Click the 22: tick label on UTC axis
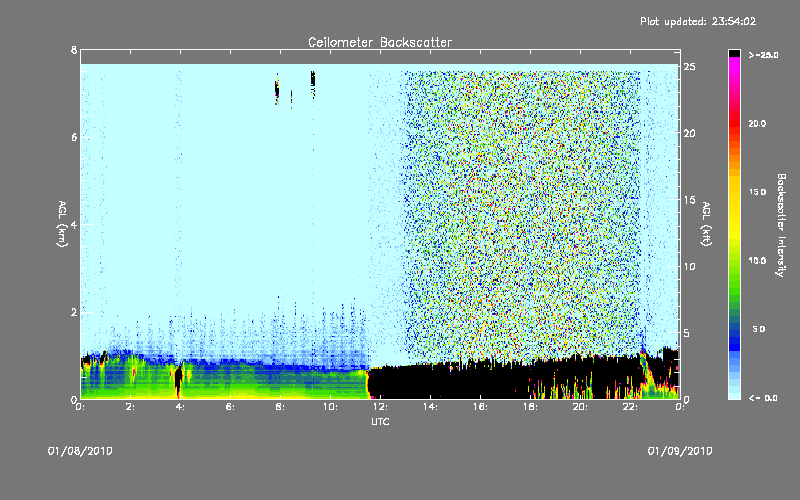800x500 pixels. click(x=630, y=407)
